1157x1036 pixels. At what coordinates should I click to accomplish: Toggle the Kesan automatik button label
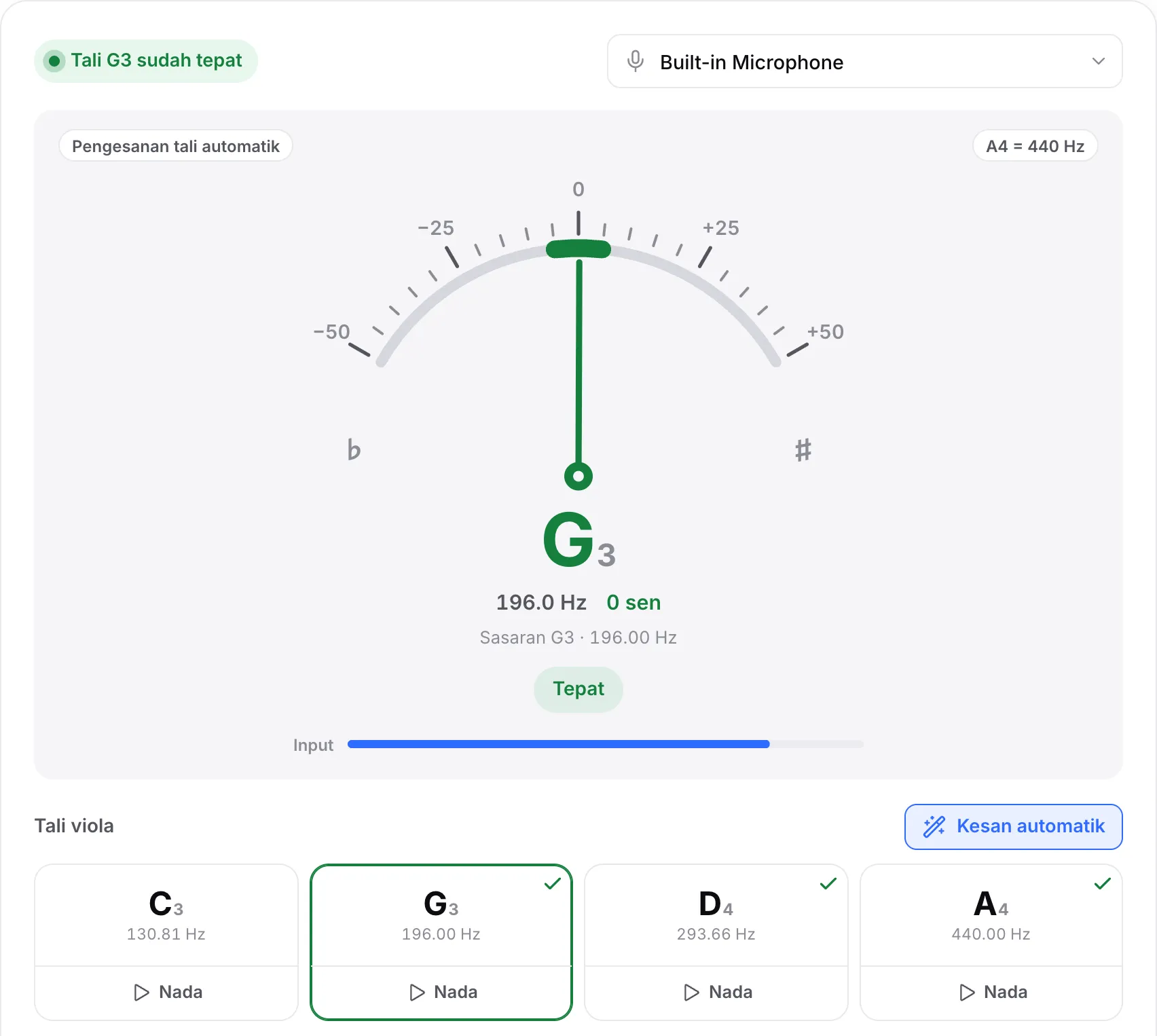point(1030,826)
